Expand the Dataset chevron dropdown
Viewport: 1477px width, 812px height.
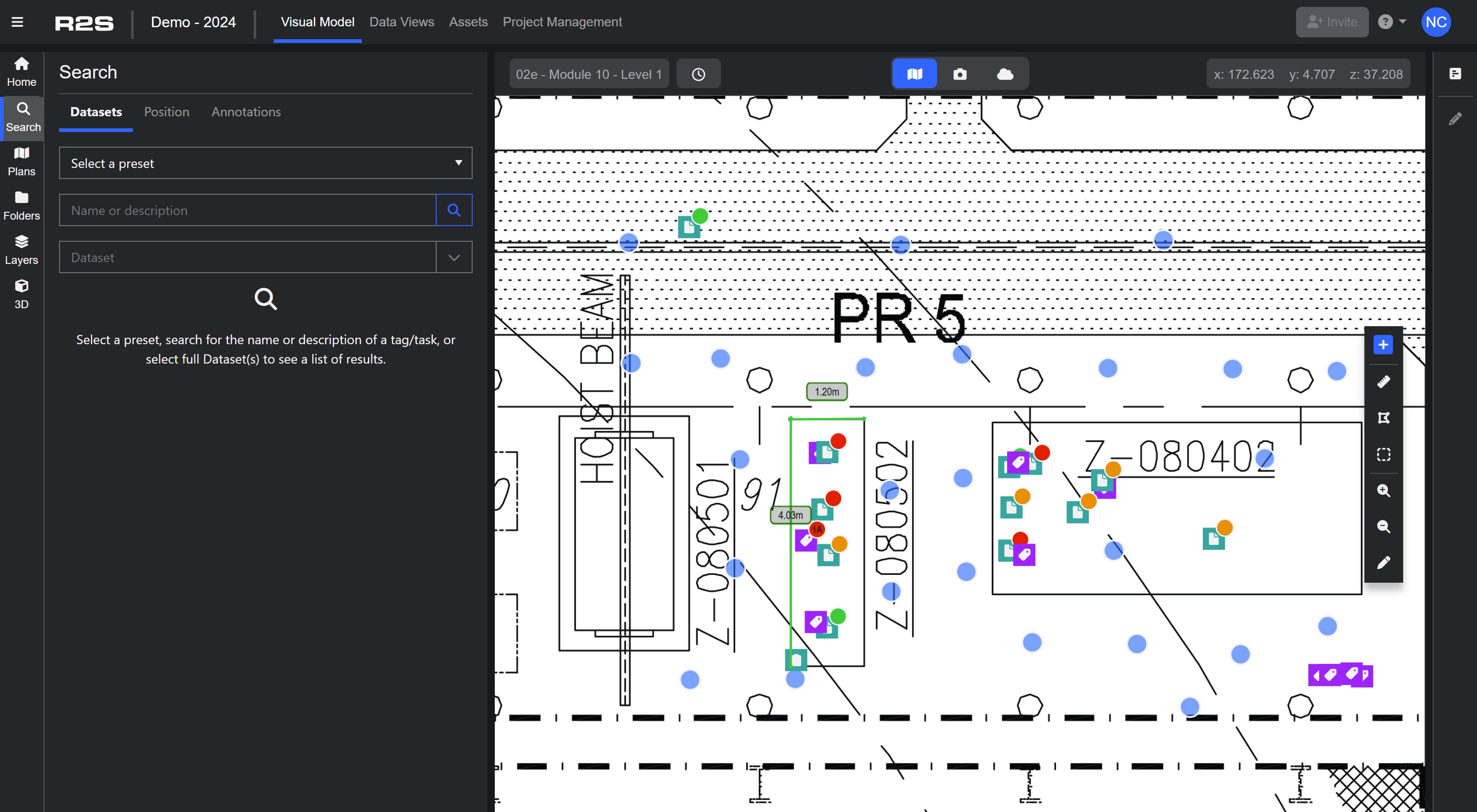point(454,257)
